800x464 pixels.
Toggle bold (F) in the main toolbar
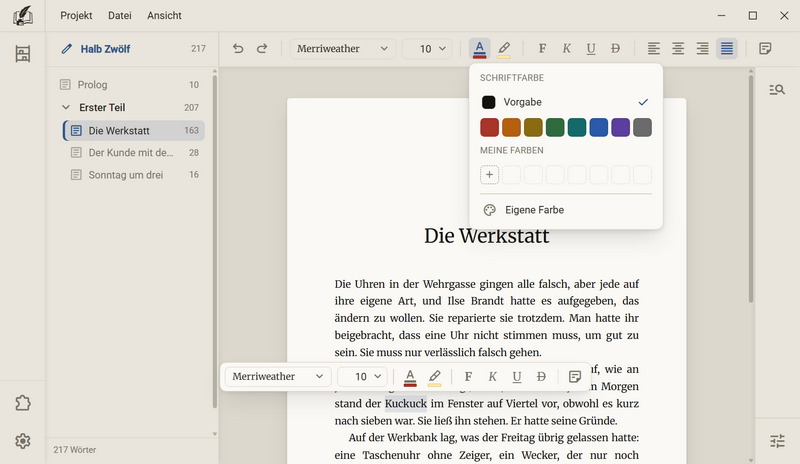(542, 48)
